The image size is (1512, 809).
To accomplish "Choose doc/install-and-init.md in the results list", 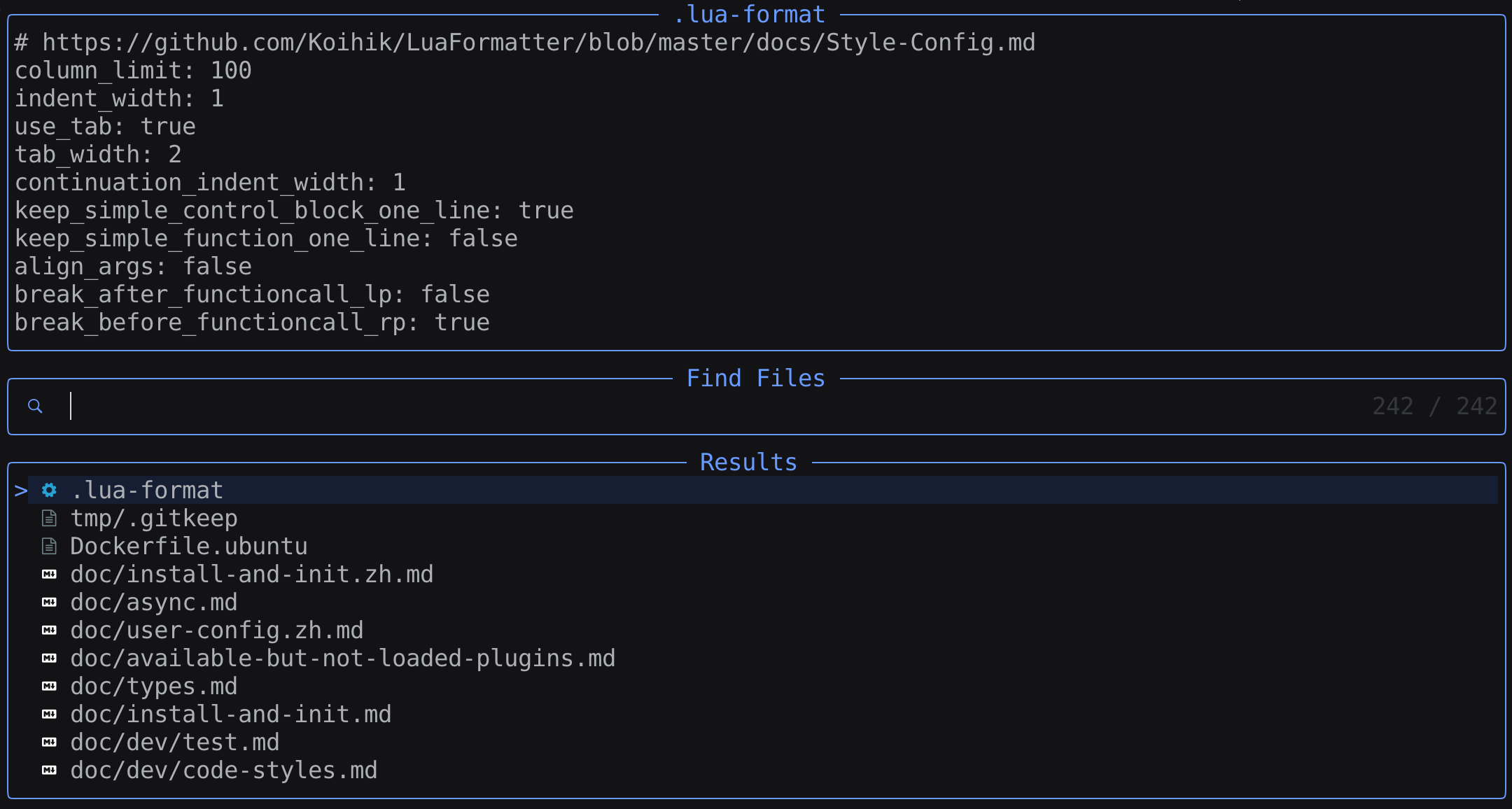I will click(231, 715).
